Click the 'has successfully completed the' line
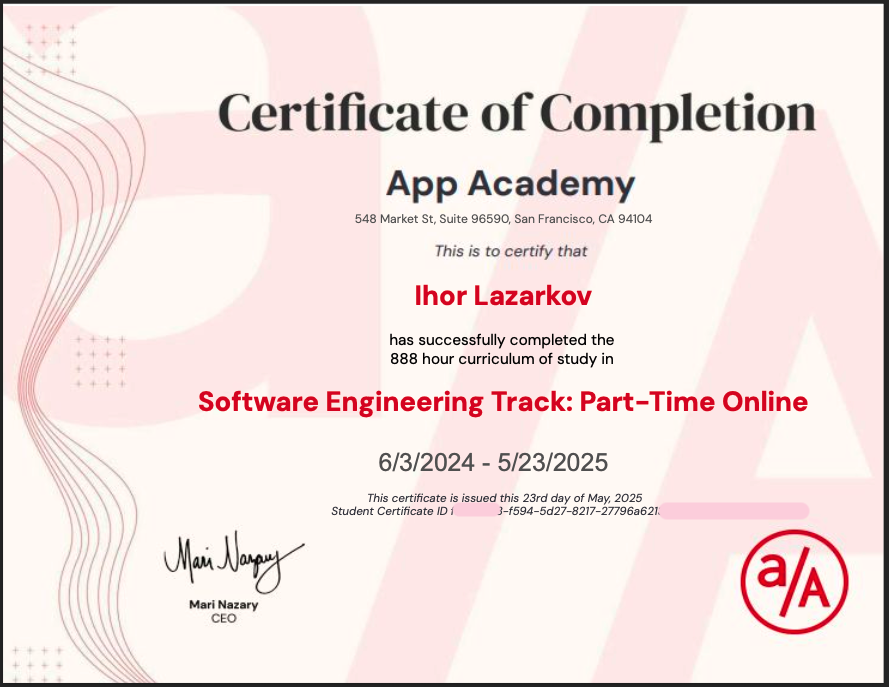 pyautogui.click(x=501, y=340)
